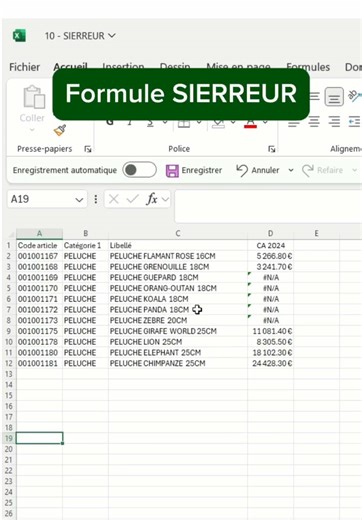
Task: Click the Code article header cell
Action: click(39, 245)
